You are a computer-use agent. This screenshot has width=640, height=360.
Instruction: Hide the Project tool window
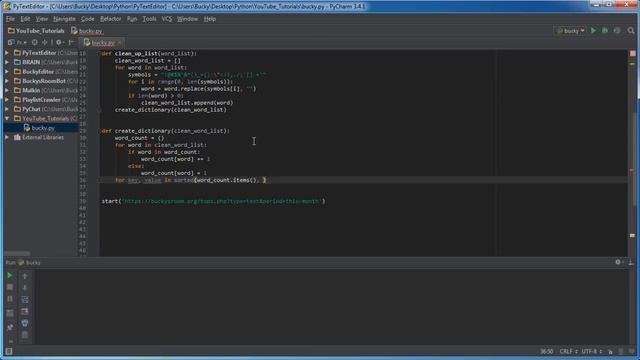72,42
